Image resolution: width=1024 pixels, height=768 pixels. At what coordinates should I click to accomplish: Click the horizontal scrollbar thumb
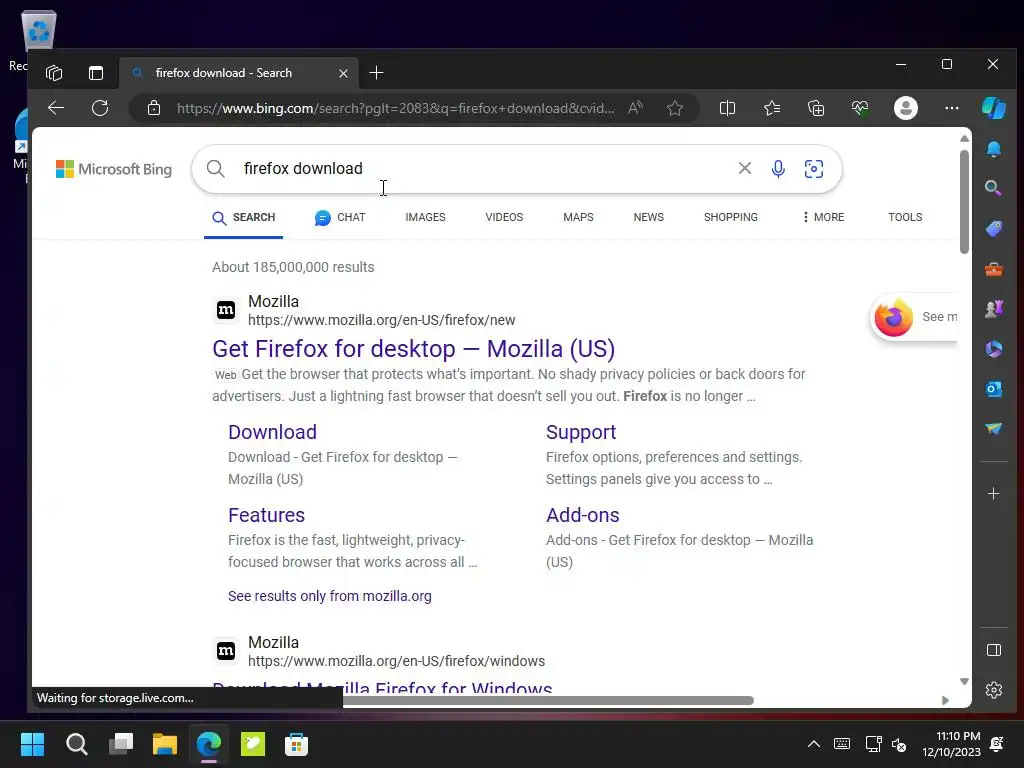[547, 700]
